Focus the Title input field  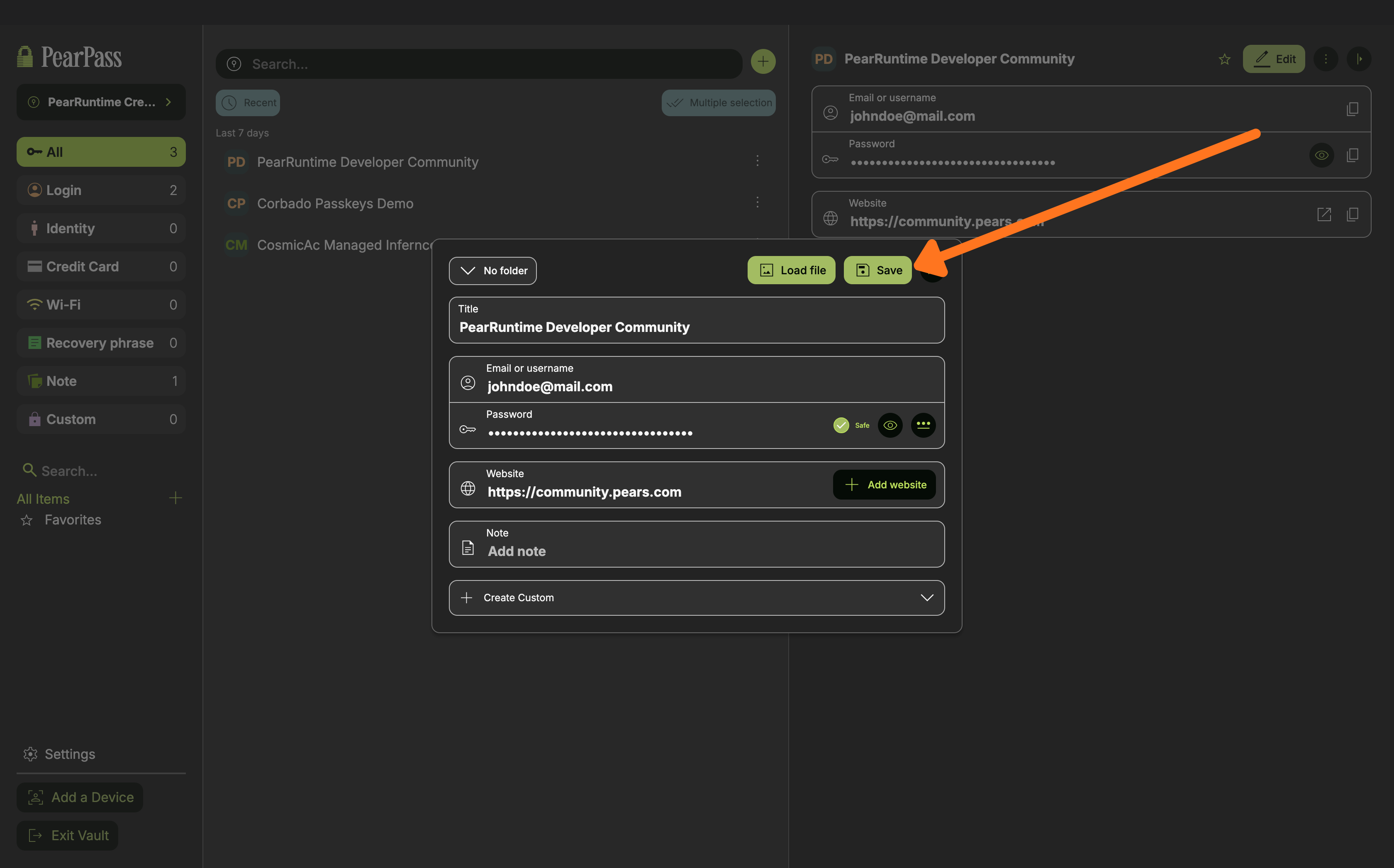point(696,327)
